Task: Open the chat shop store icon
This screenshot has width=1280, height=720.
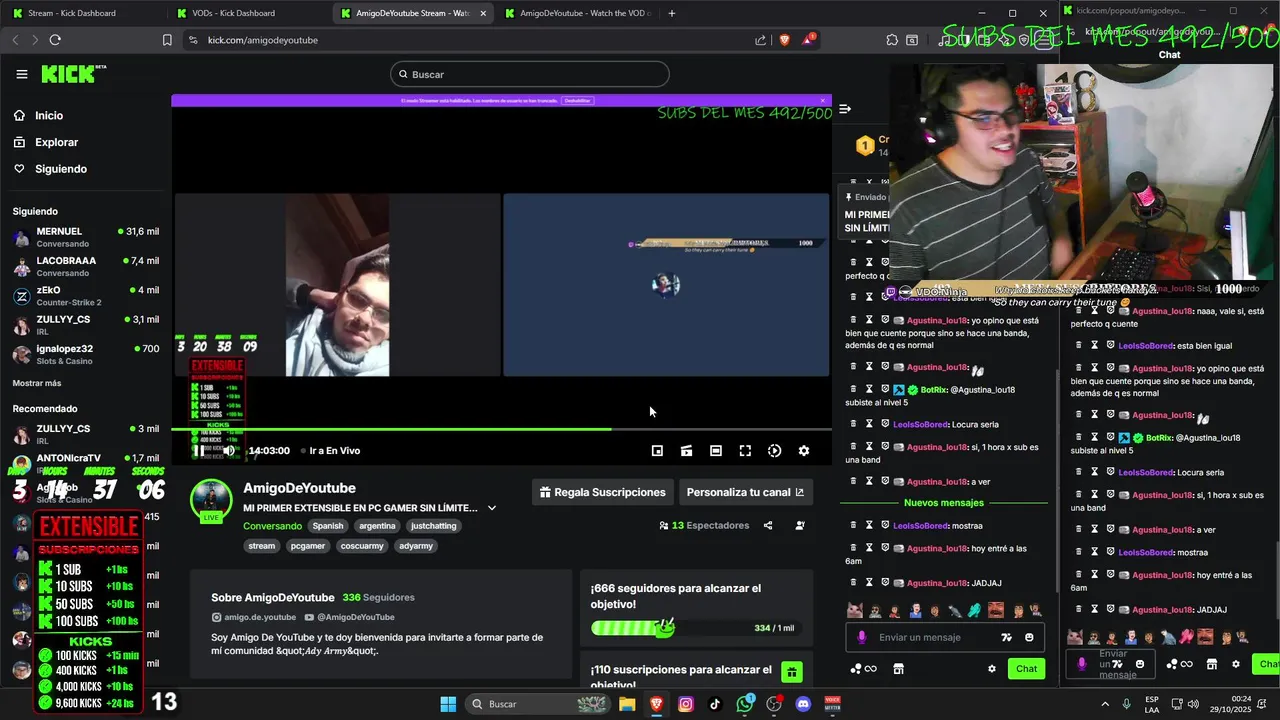Action: point(898,669)
